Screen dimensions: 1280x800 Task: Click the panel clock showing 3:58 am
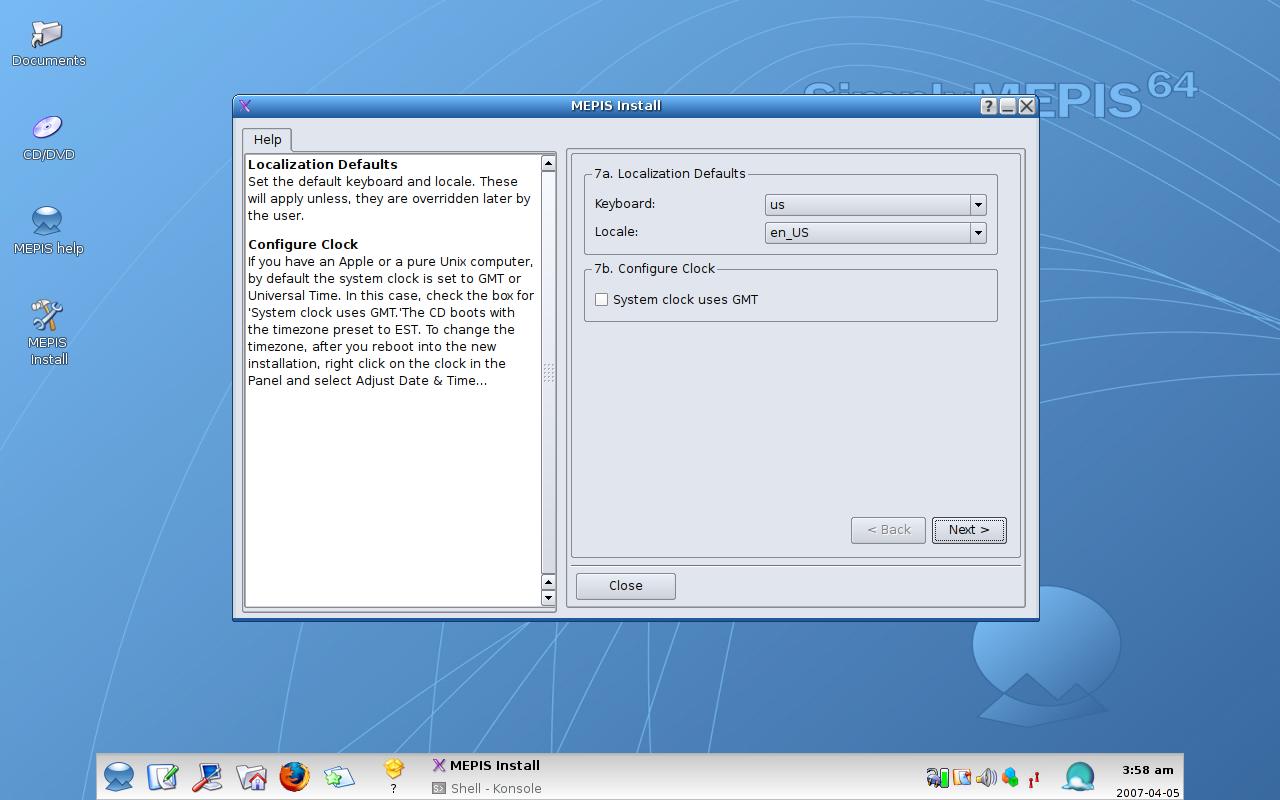pyautogui.click(x=1147, y=770)
